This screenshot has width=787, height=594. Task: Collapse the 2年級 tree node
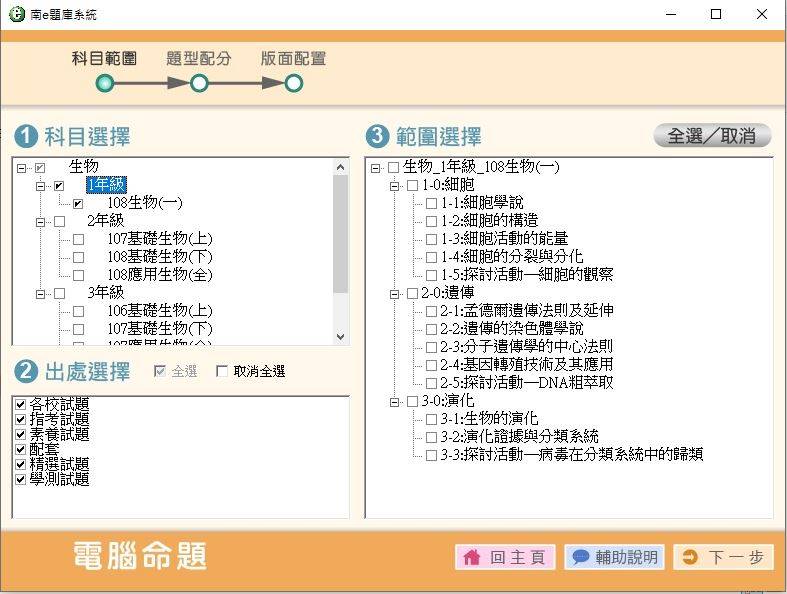pyautogui.click(x=40, y=221)
